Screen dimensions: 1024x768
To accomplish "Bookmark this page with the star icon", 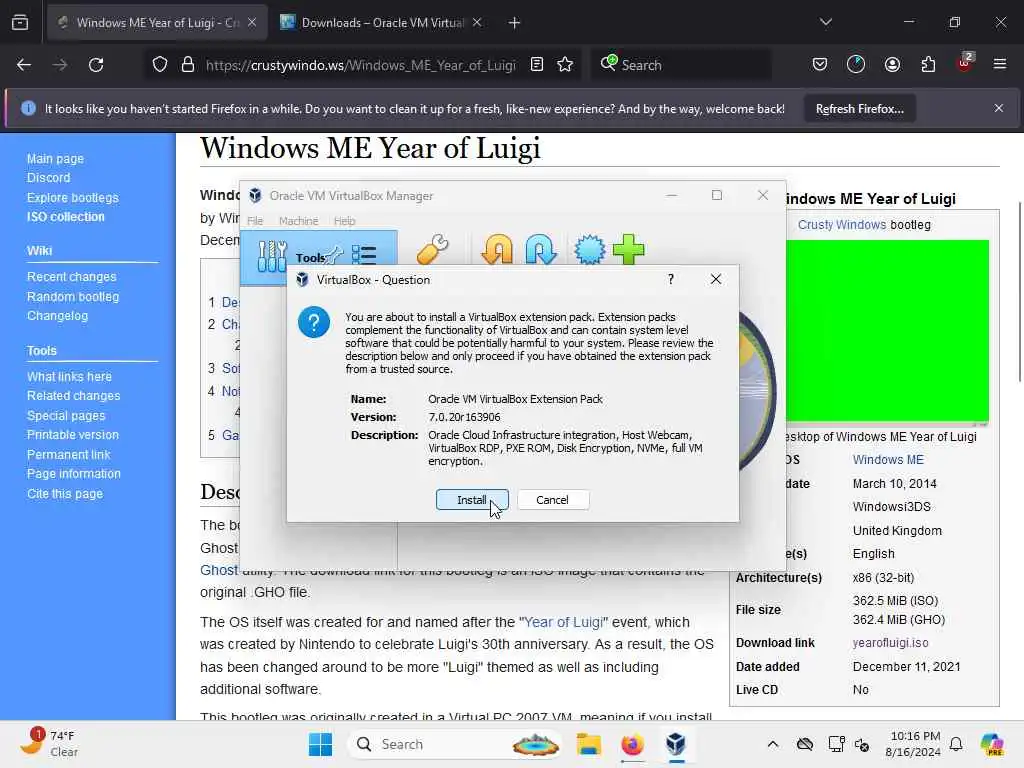I will (566, 65).
